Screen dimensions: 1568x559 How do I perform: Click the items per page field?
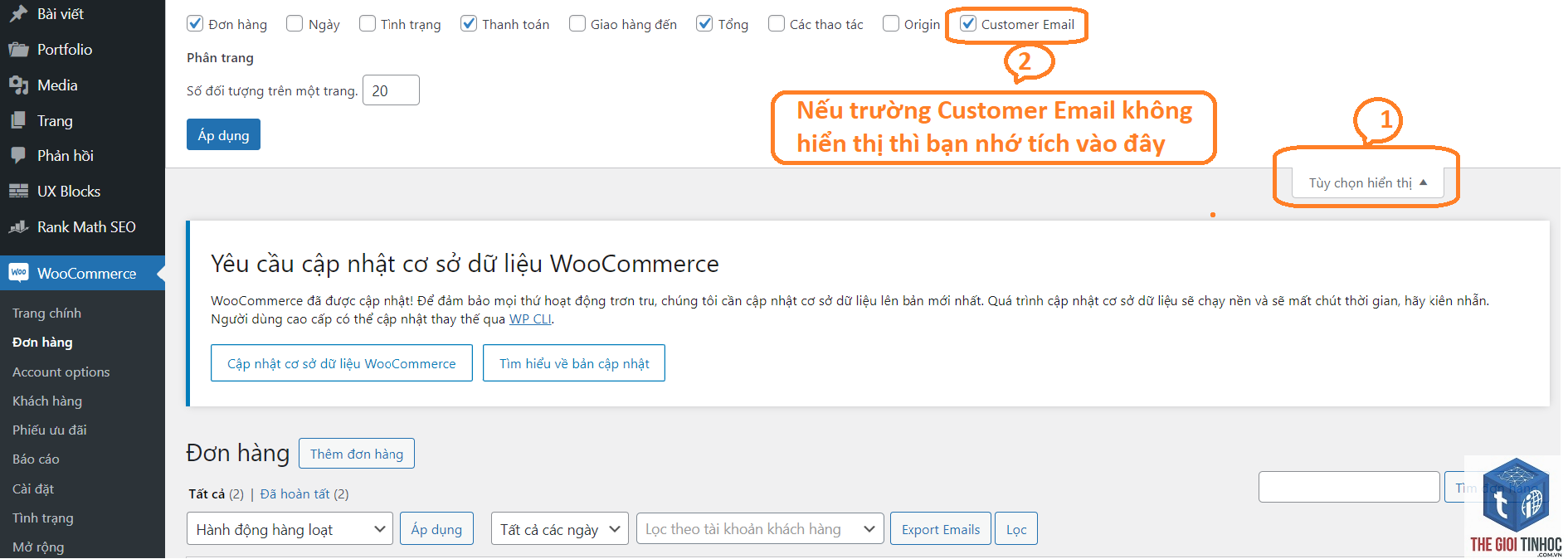391,90
